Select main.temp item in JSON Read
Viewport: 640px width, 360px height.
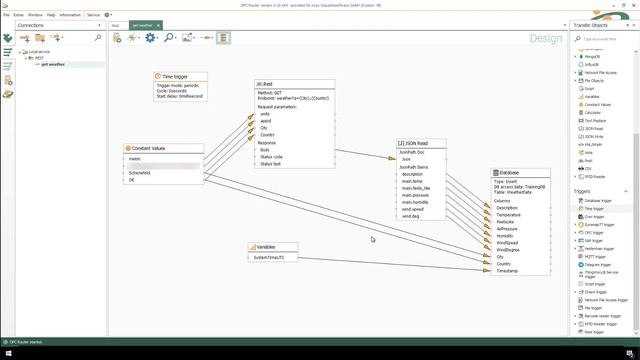[412, 181]
